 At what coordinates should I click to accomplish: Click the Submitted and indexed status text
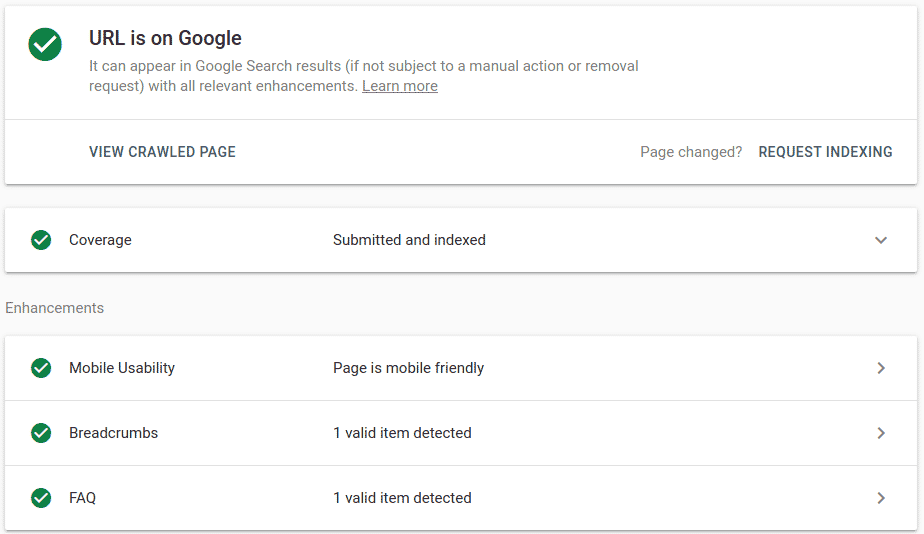tap(409, 240)
